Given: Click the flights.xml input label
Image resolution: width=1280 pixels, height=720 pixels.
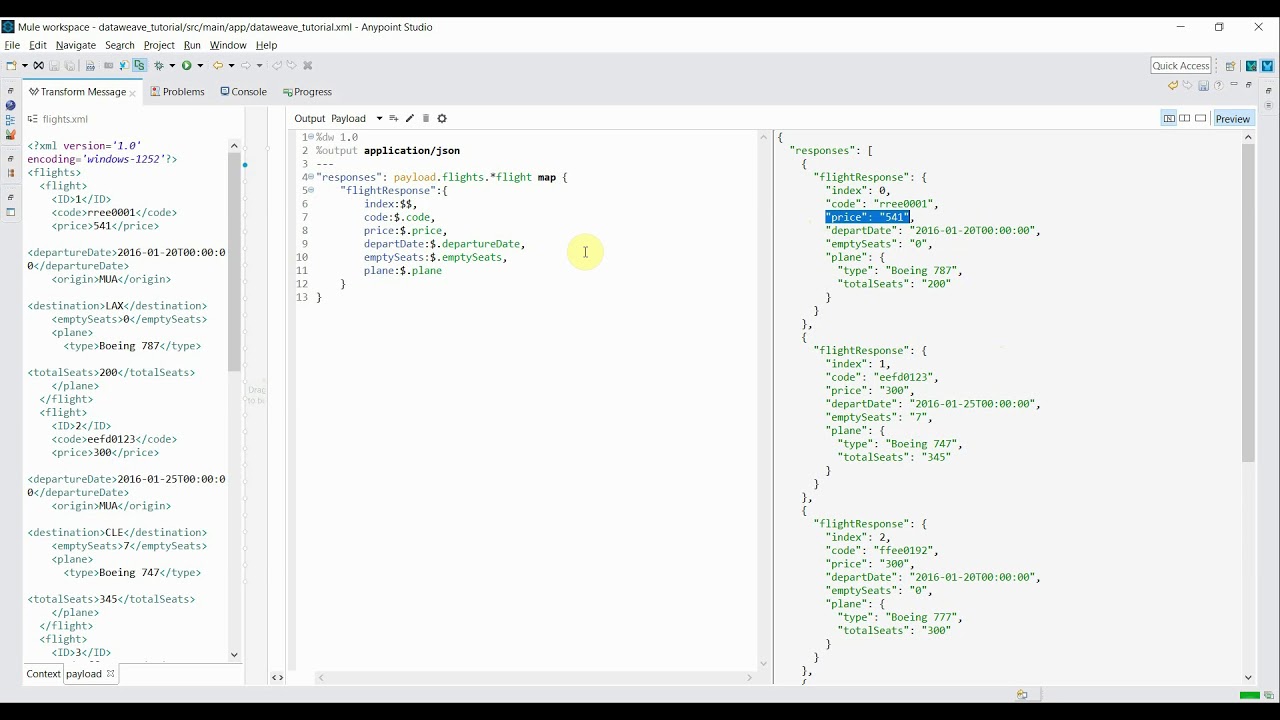Looking at the screenshot, I should point(65,120).
